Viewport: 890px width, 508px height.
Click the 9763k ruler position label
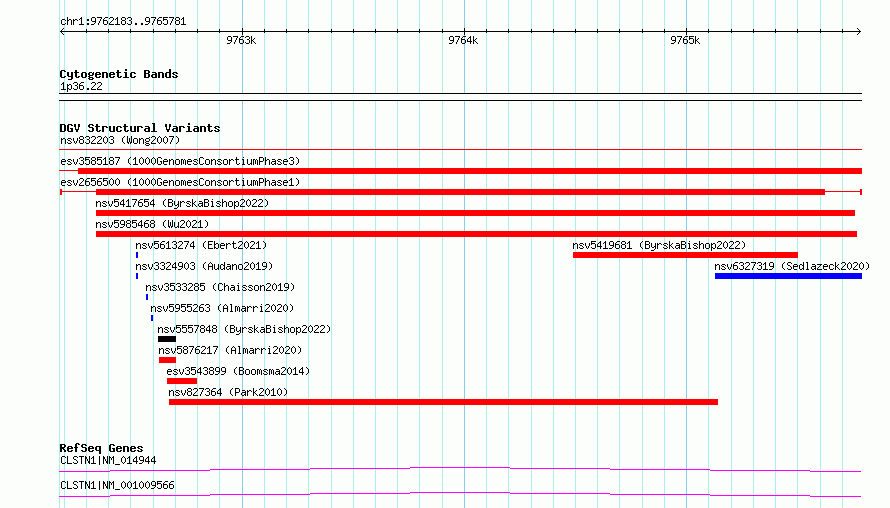241,40
